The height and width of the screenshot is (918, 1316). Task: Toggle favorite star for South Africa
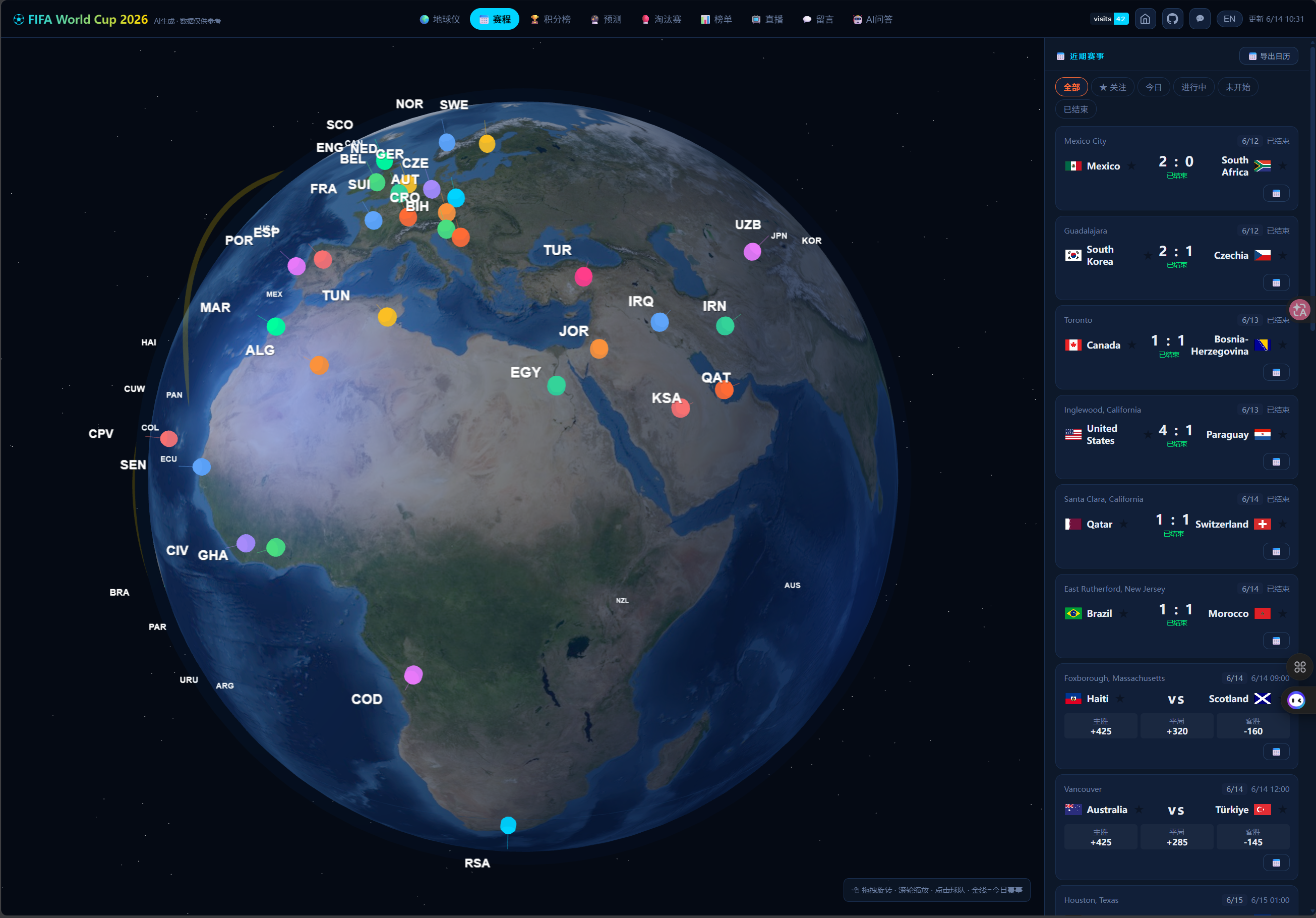click(x=1283, y=166)
